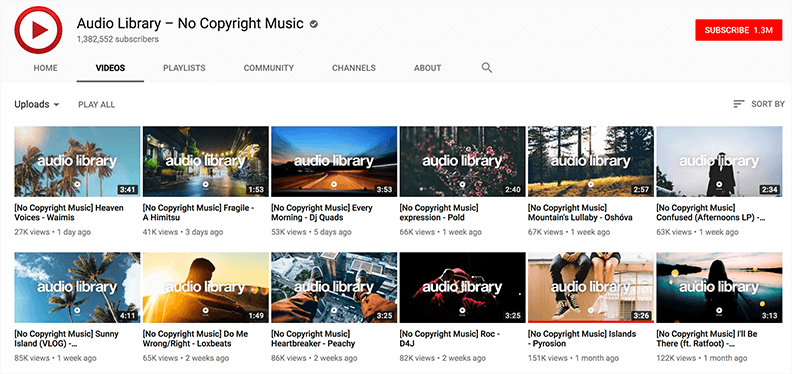
Task: Open the channel search magnifier icon
Action: click(x=486, y=68)
